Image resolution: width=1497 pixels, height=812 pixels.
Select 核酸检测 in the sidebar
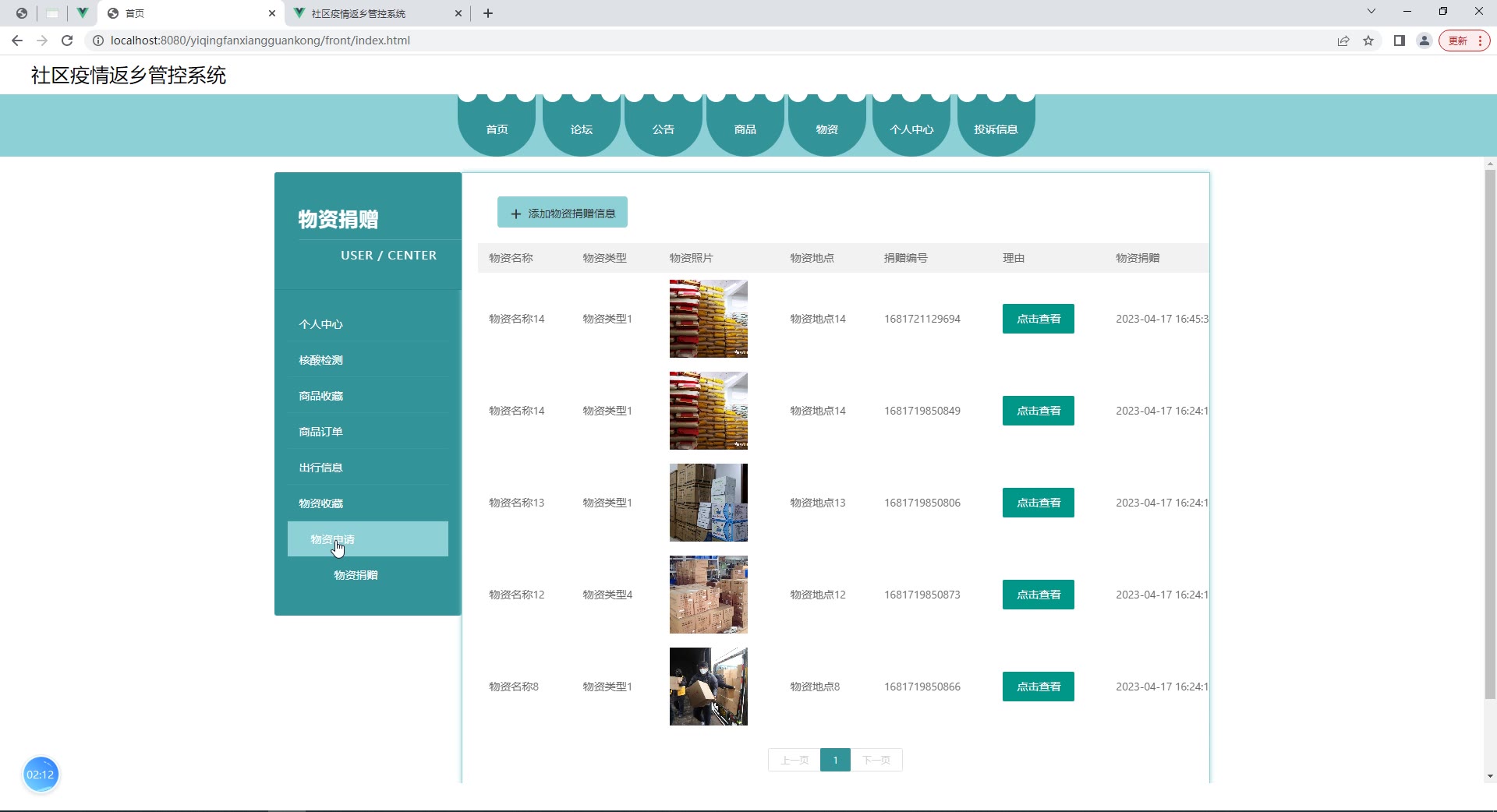click(x=368, y=360)
